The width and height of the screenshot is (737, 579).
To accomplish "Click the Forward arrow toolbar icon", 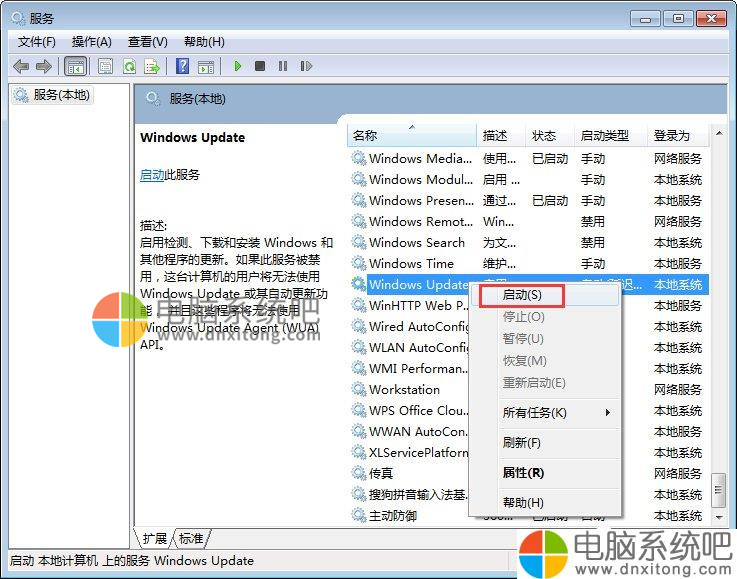I will (44, 66).
